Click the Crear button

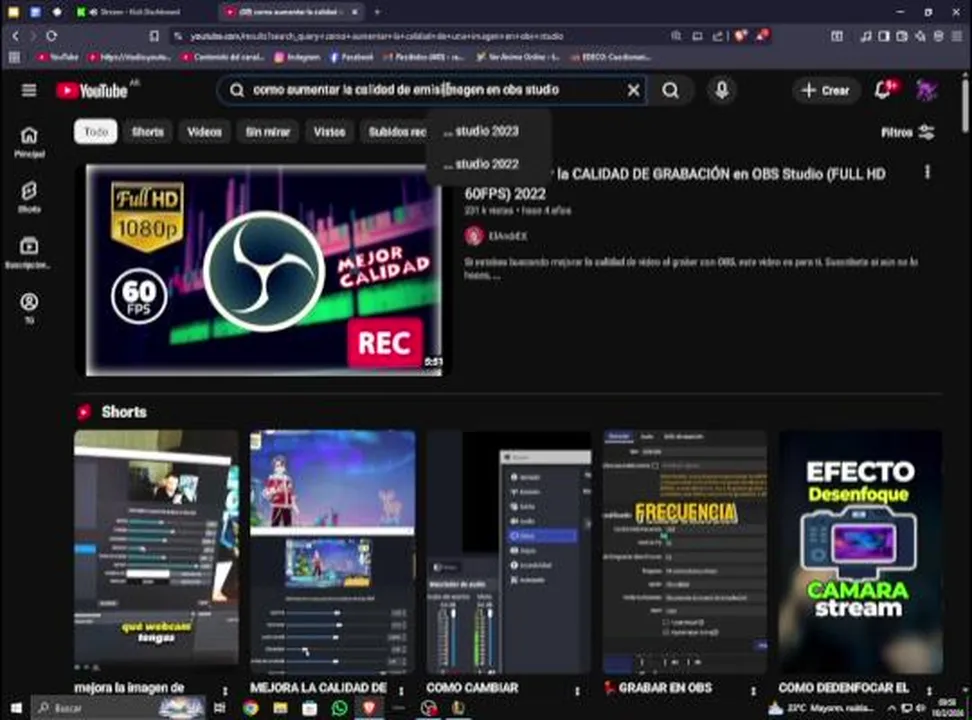click(826, 91)
